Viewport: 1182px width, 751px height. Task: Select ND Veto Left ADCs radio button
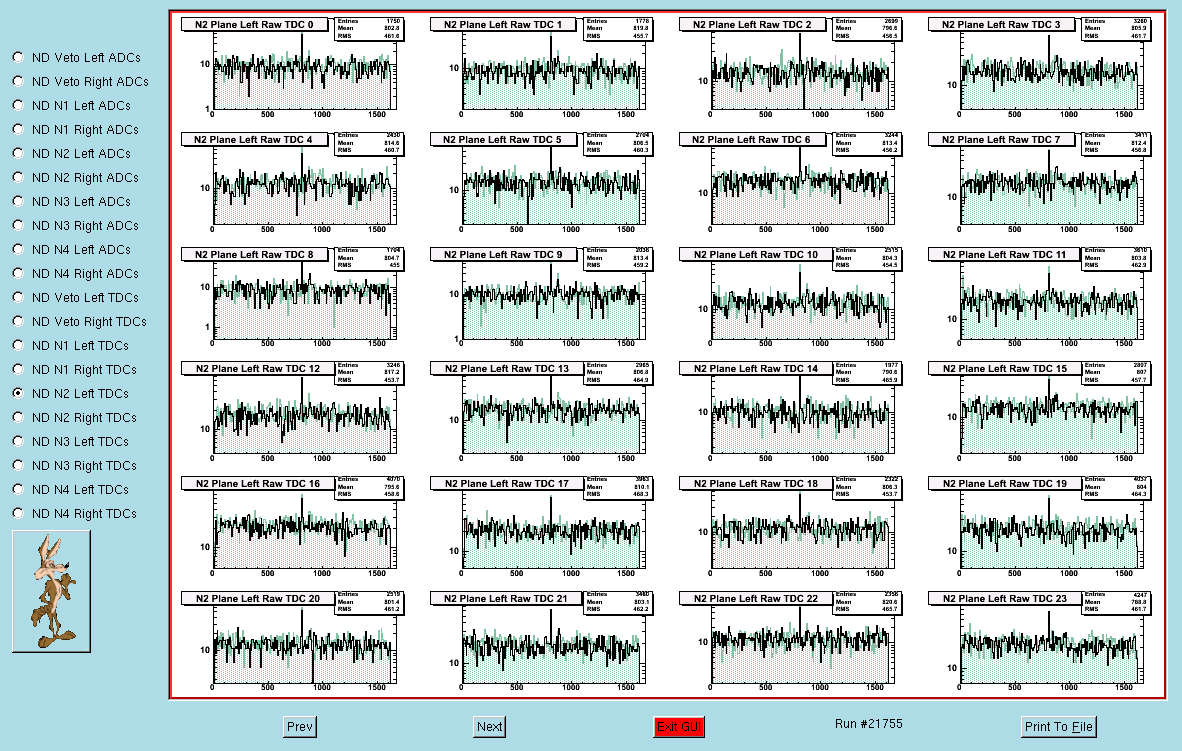pos(18,57)
